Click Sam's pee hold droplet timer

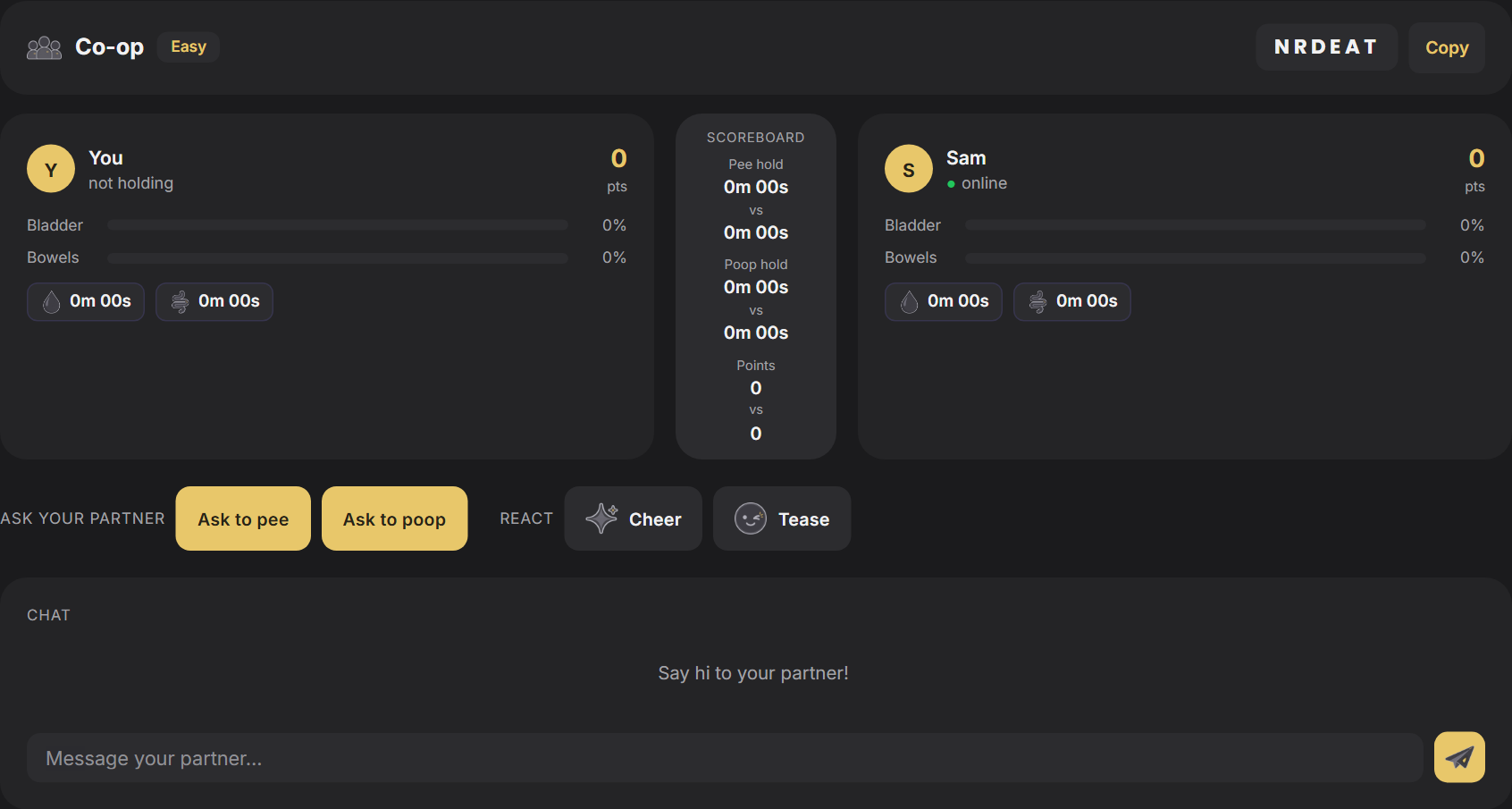944,301
